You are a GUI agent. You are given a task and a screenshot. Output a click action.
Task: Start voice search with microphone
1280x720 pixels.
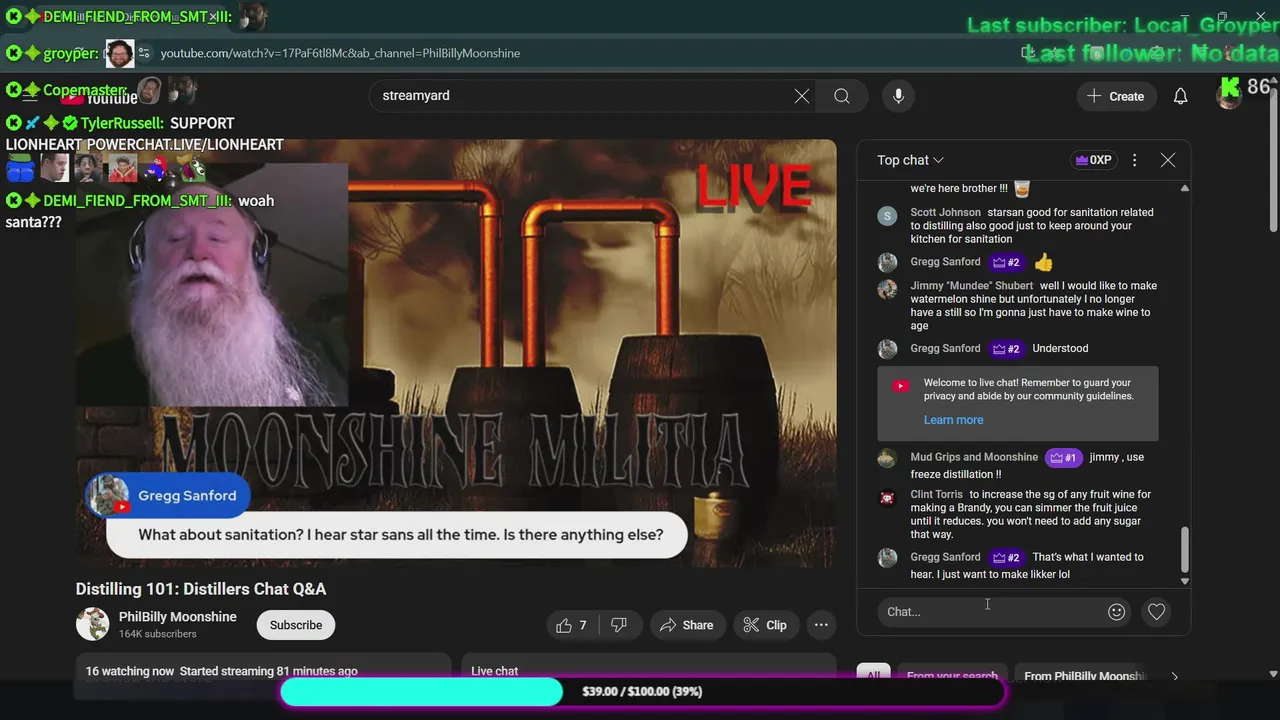(898, 96)
